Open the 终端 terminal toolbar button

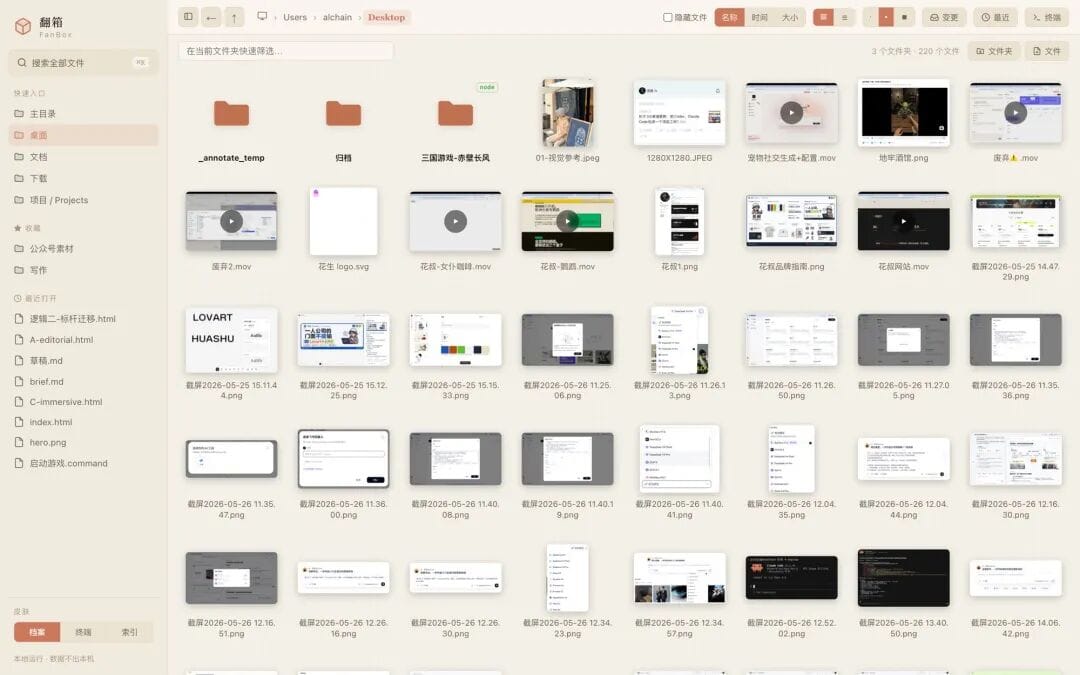point(1046,17)
